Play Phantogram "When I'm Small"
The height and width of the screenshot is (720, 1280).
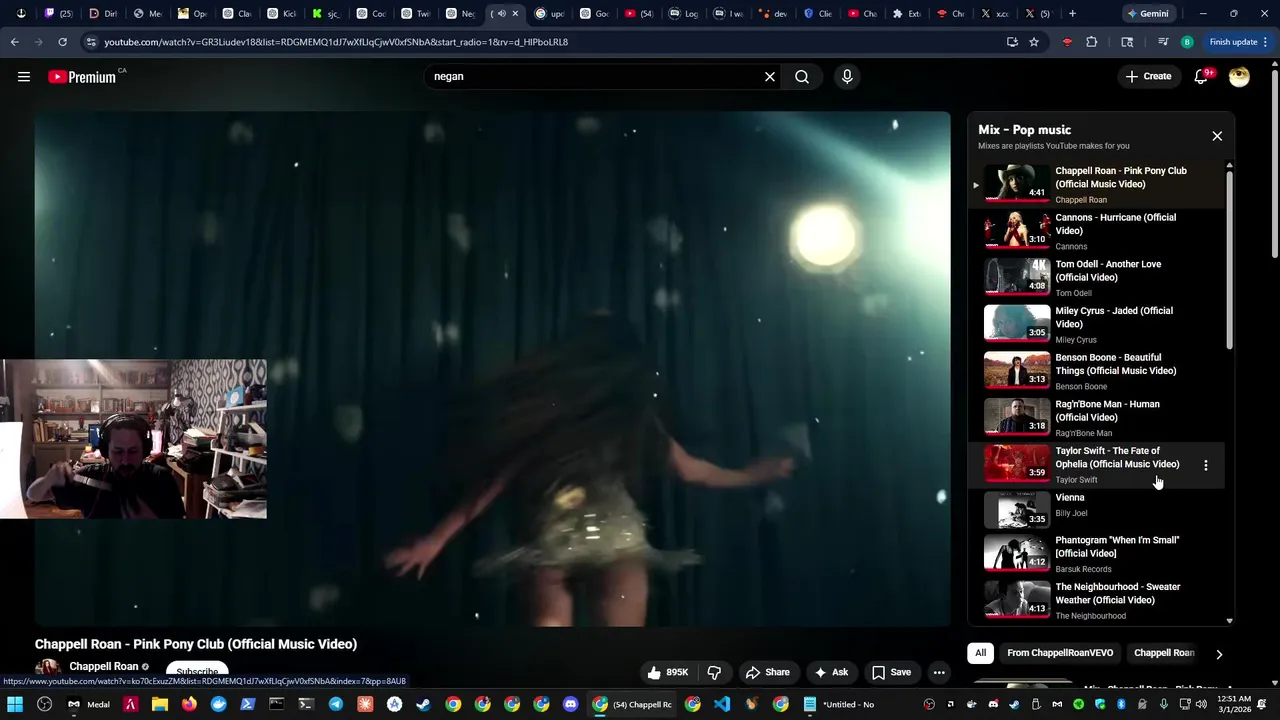click(x=1095, y=553)
